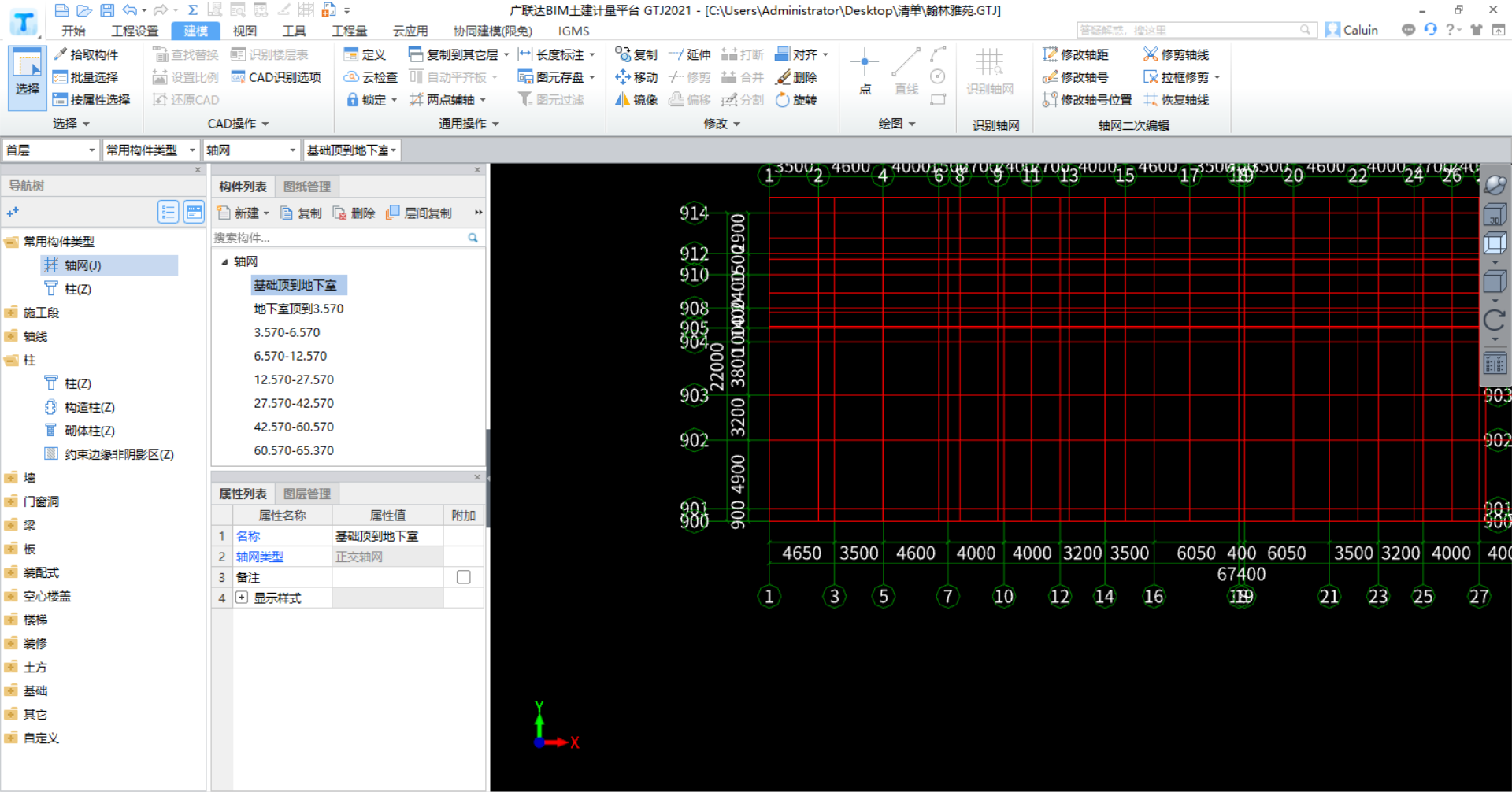1512x792 pixels.
Task: Select 地下室顶到3.570 axis grid item
Action: click(298, 309)
